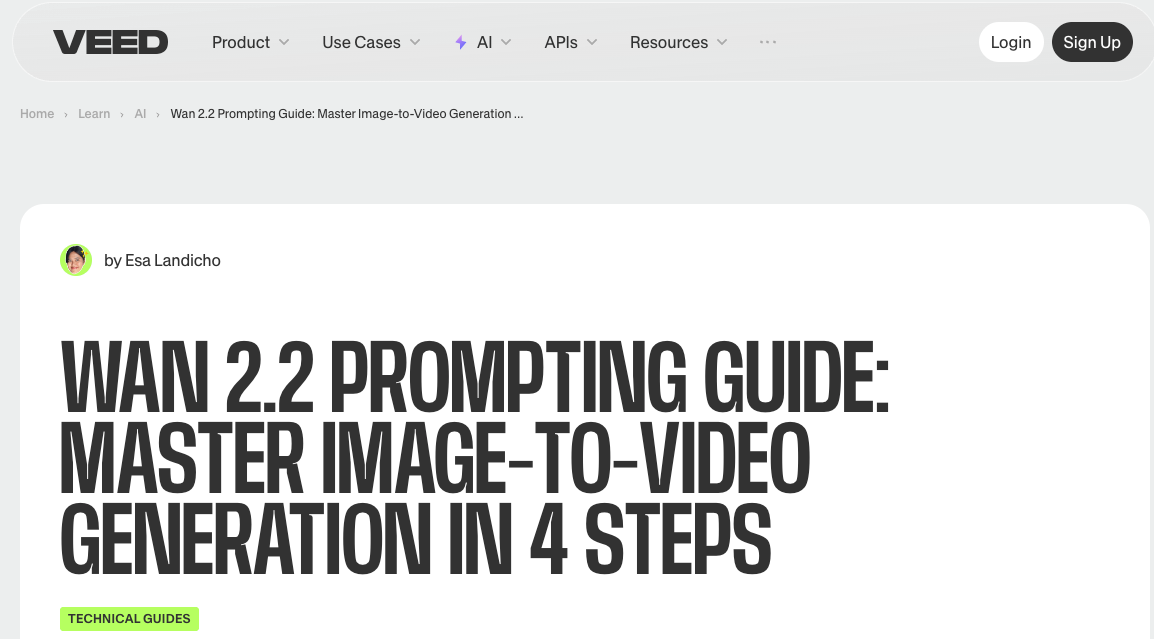This screenshot has height=639, width=1154.
Task: Go to Home breadcrumb
Action: (37, 114)
